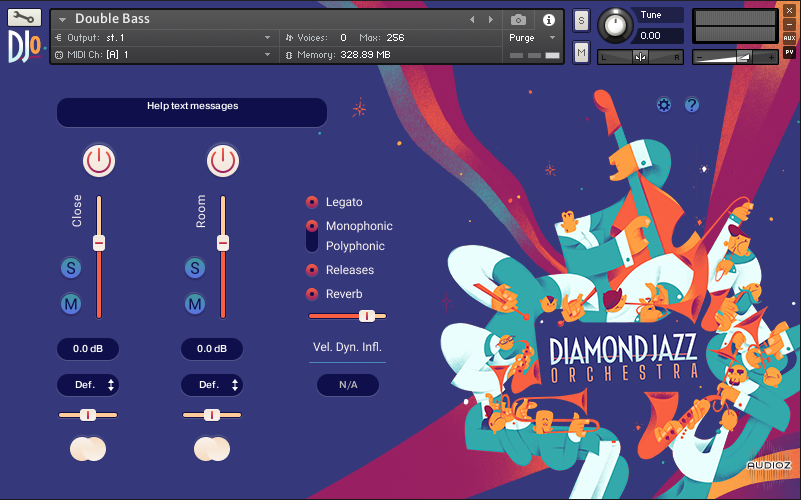The image size is (801, 500).
Task: Click the camera snapshot icon
Action: click(518, 20)
